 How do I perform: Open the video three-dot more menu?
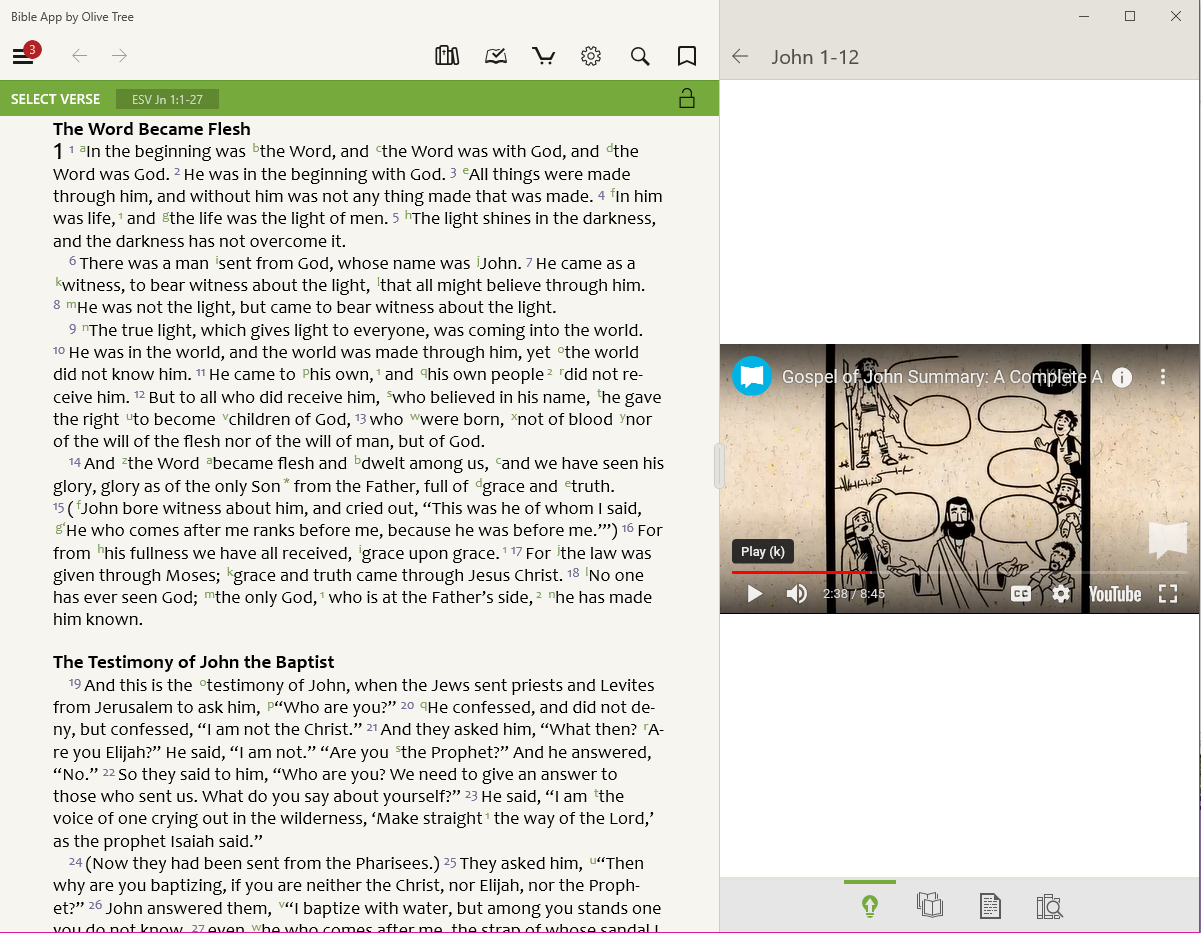tap(1163, 377)
